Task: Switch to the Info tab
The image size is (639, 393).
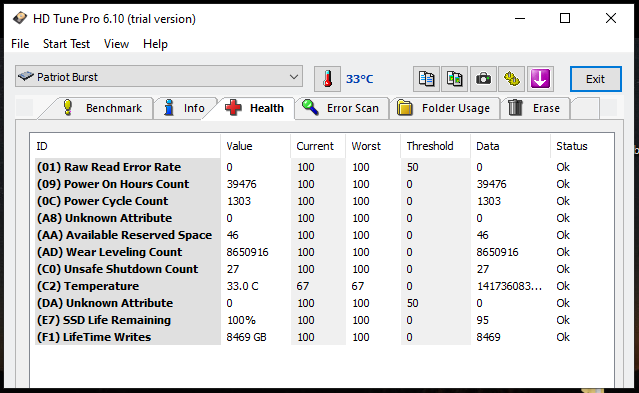Action: pos(185,108)
